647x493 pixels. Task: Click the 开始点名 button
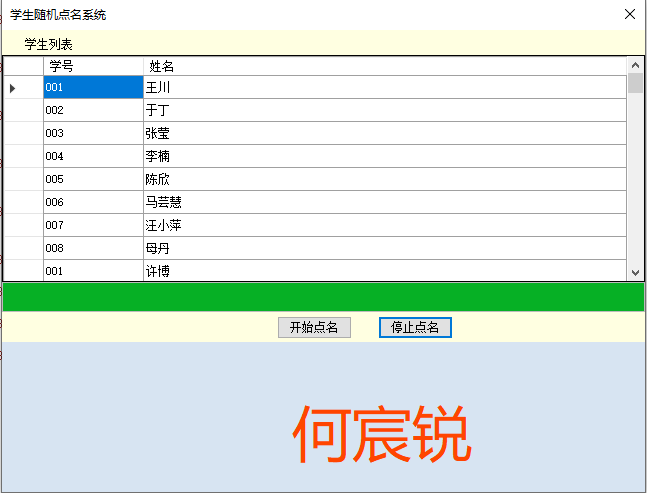pos(314,327)
